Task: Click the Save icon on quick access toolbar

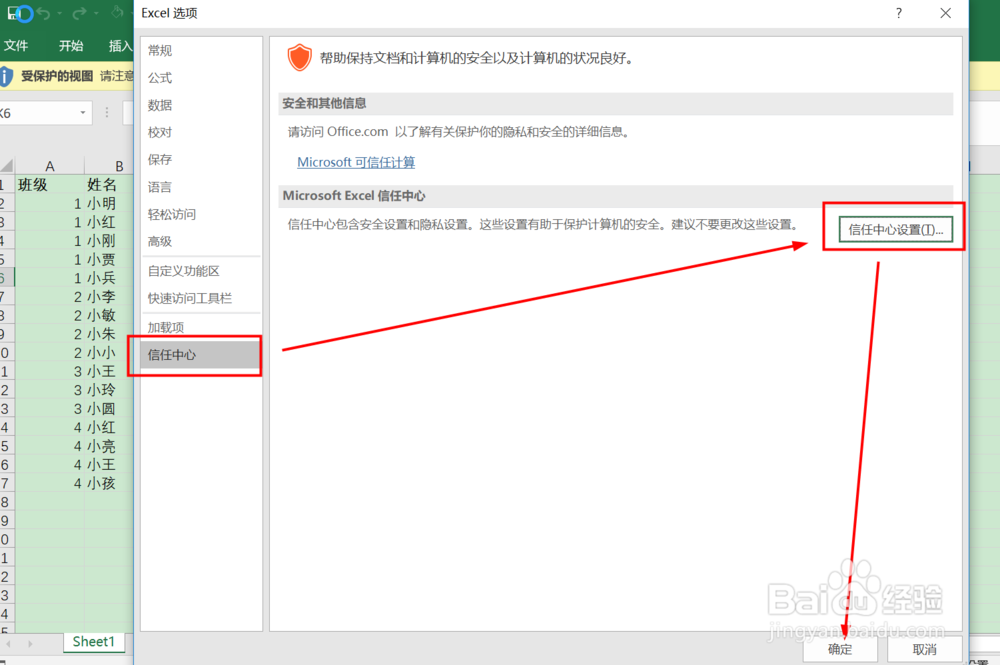Action: point(13,13)
